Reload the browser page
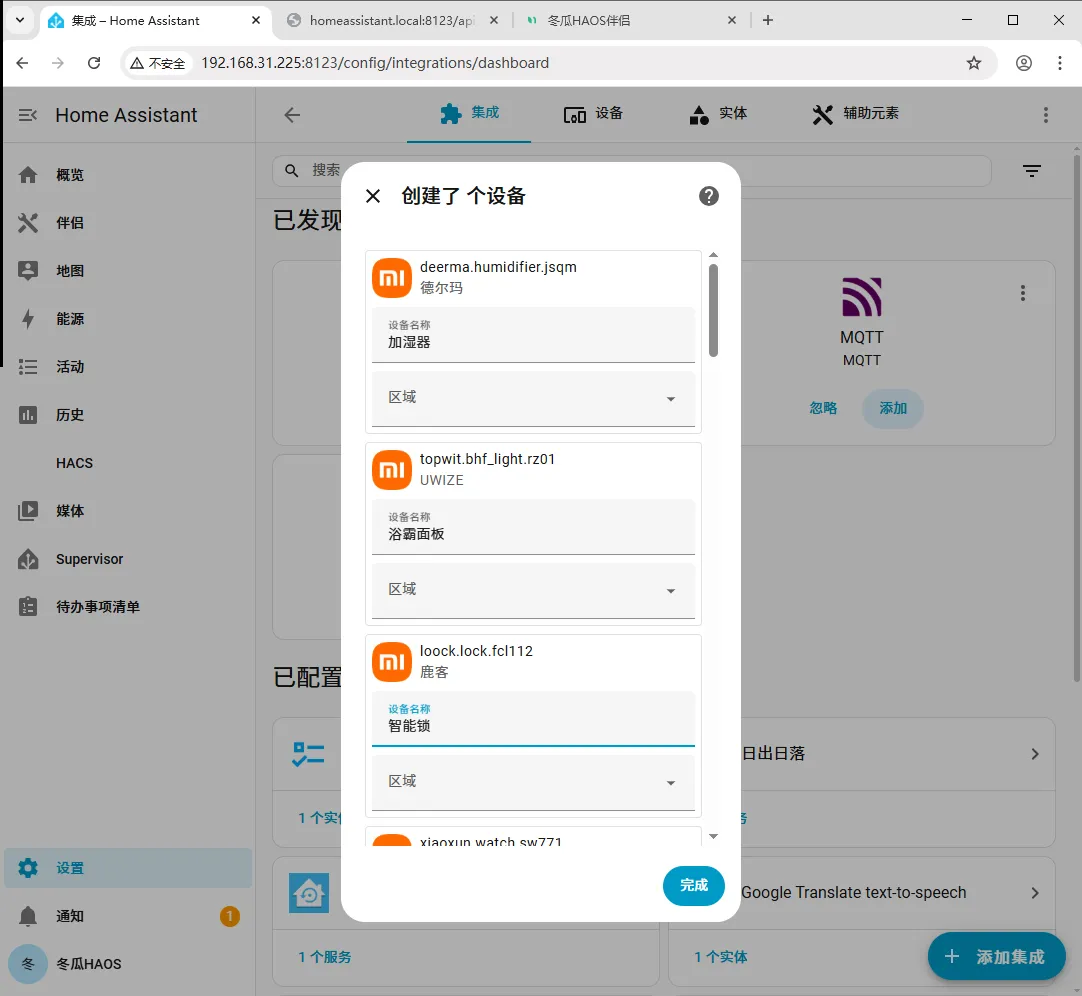Screen dimensions: 1082x996 94,63
